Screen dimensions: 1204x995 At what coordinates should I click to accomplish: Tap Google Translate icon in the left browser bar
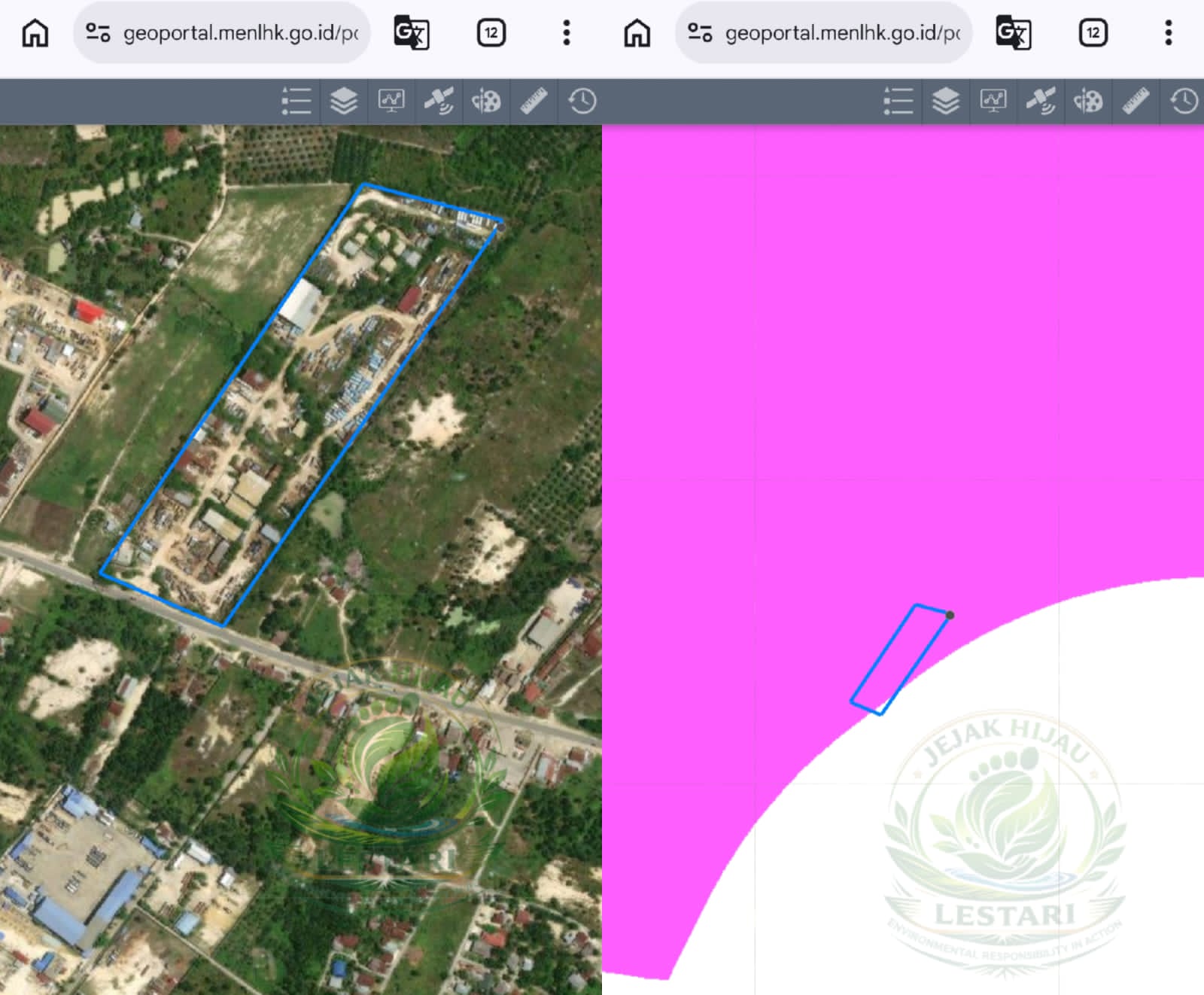point(412,33)
